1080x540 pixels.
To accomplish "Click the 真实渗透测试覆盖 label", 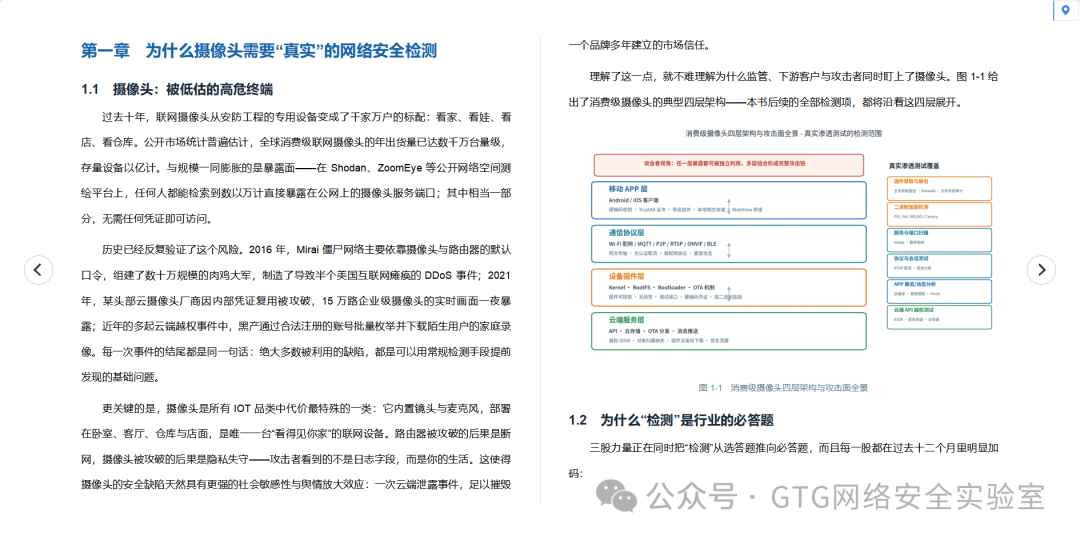I will [914, 166].
